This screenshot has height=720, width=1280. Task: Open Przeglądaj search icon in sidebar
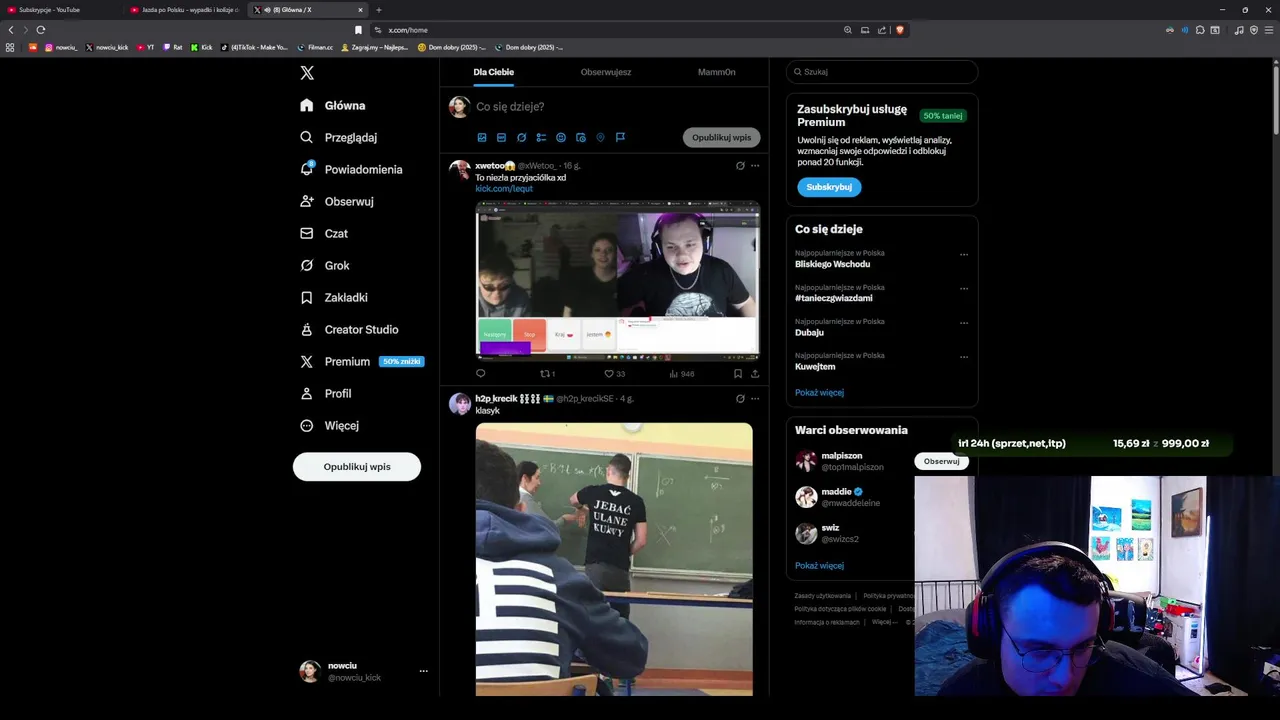pos(307,137)
